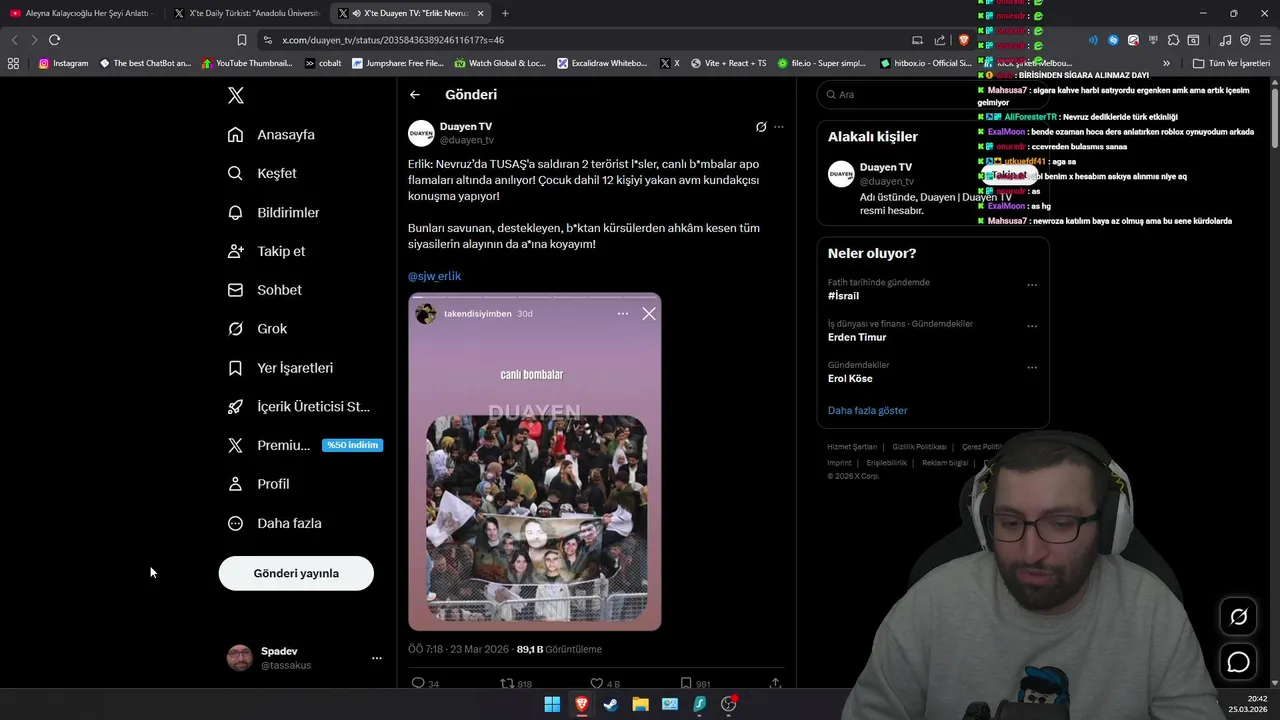Viewport: 1280px width, 720px height.
Task: Click the X logo in the sidebar
Action: 236,95
